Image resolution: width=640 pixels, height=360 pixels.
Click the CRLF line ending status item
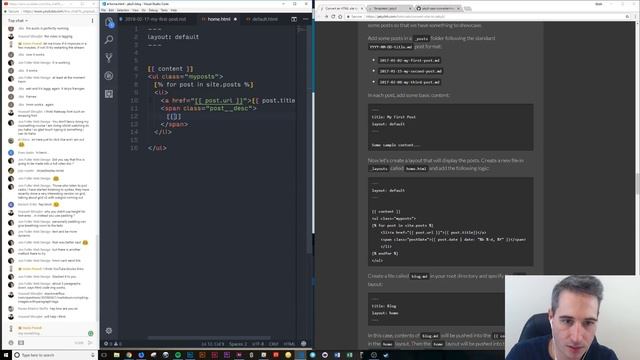click(273, 344)
